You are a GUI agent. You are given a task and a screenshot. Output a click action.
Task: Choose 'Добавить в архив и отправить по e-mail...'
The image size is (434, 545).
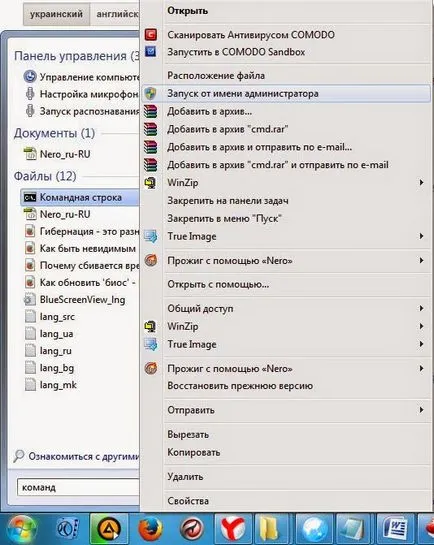tap(286, 147)
